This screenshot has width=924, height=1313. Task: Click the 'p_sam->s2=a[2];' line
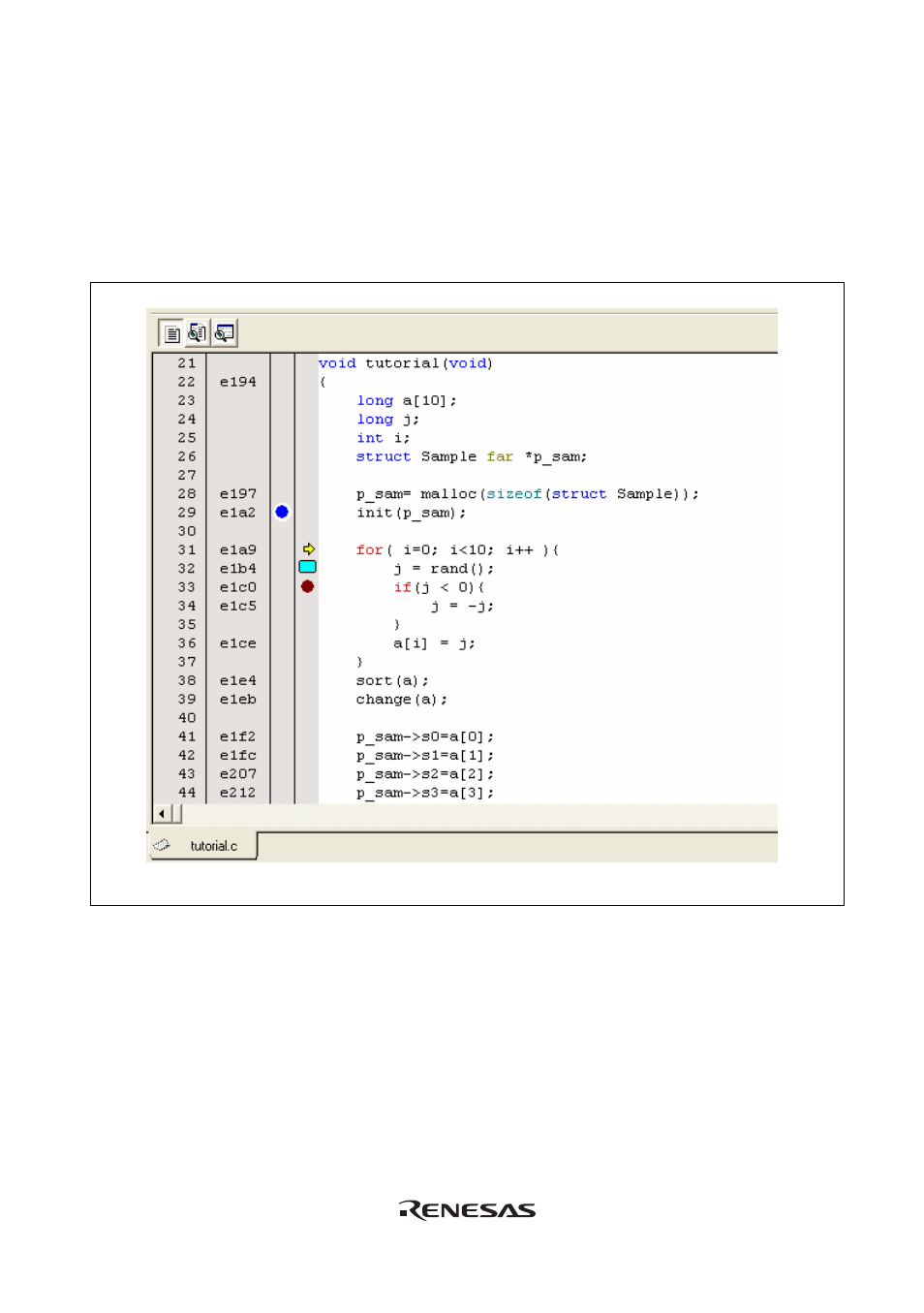coord(425,774)
